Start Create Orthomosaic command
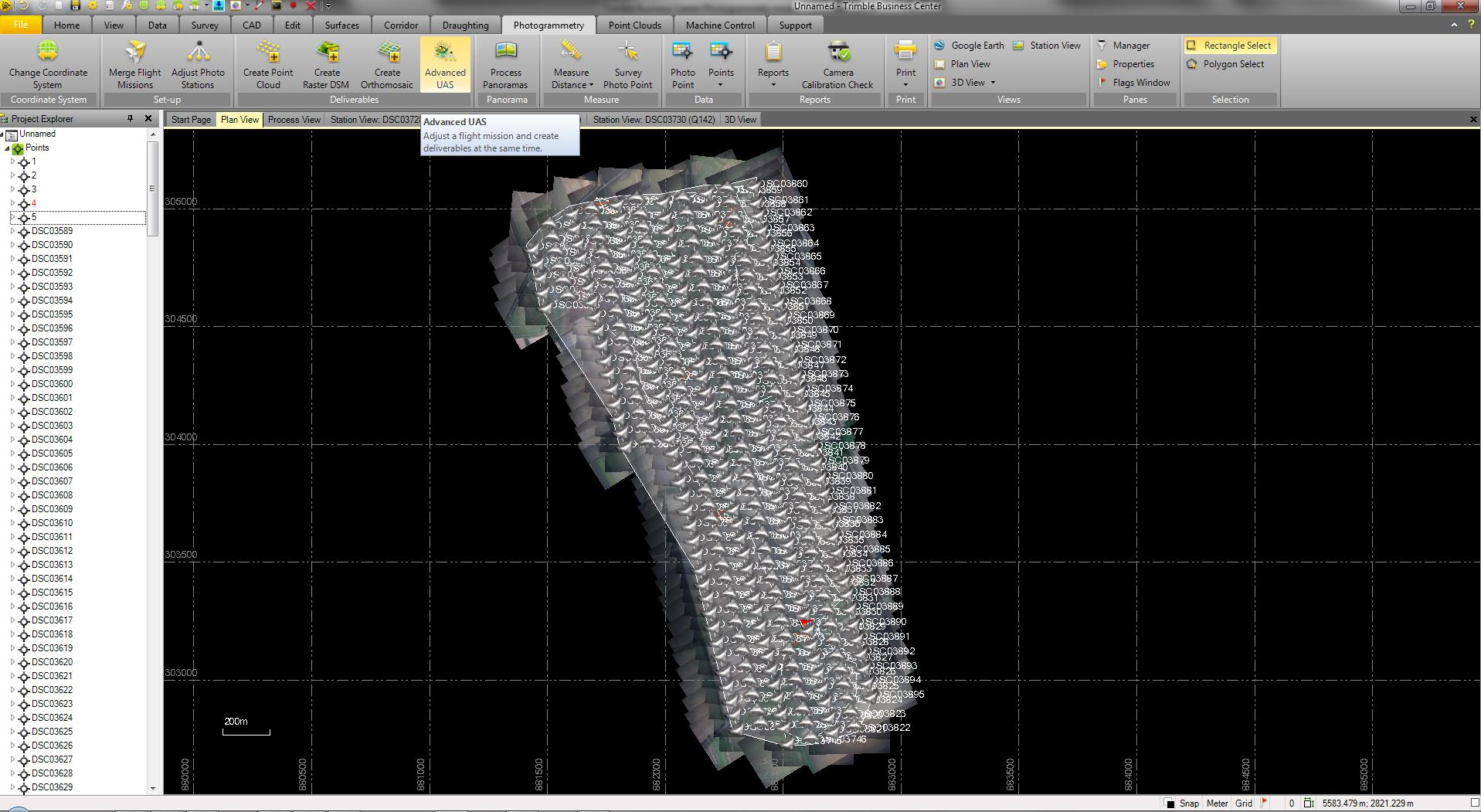1481x812 pixels. coord(387,64)
